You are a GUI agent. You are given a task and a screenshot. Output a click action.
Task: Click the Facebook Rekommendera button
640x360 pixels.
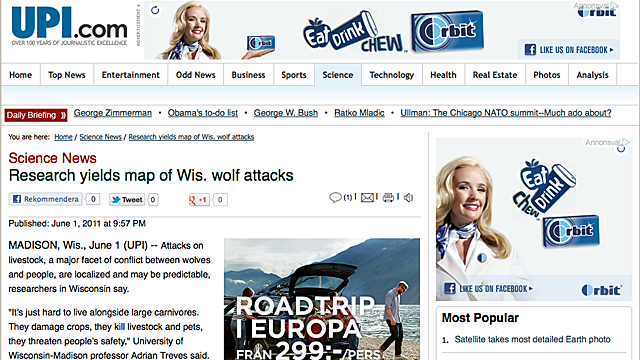click(x=45, y=199)
